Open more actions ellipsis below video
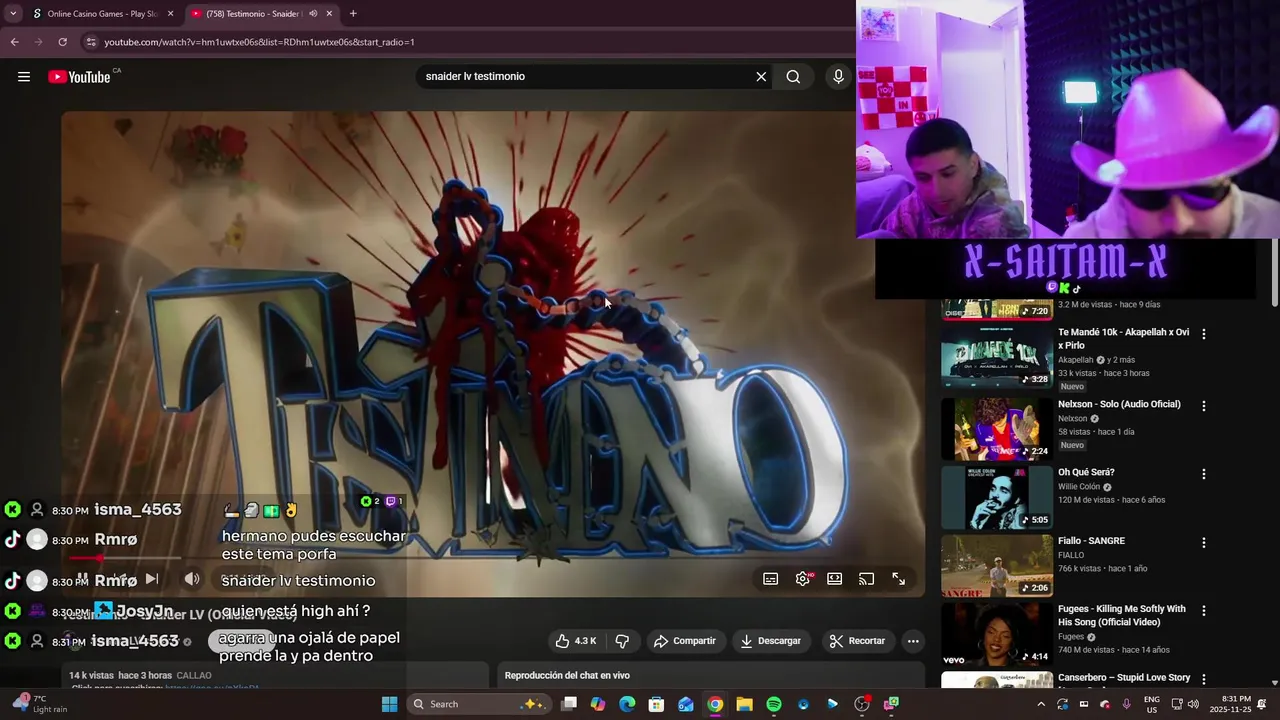The height and width of the screenshot is (720, 1280). pos(913,641)
